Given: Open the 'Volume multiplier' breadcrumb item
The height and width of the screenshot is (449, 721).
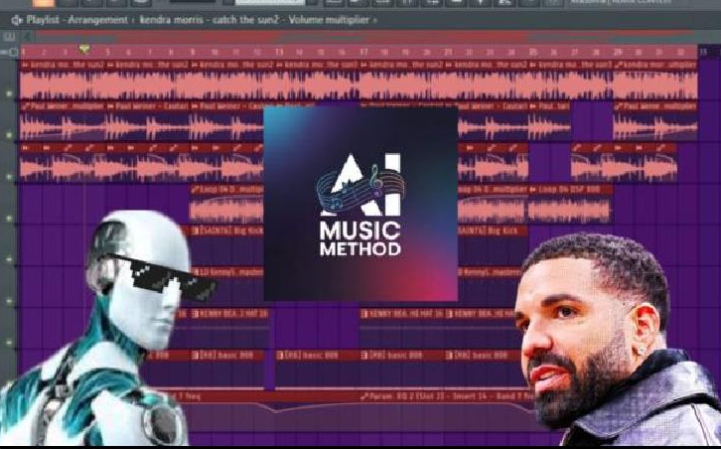Looking at the screenshot, I should click(329, 20).
